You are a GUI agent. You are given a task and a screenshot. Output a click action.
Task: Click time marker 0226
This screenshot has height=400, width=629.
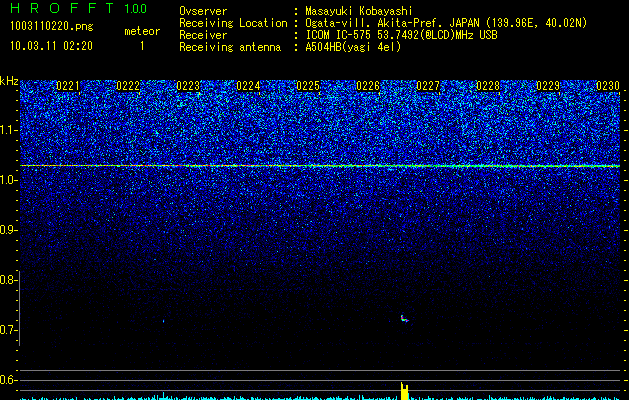click(368, 86)
